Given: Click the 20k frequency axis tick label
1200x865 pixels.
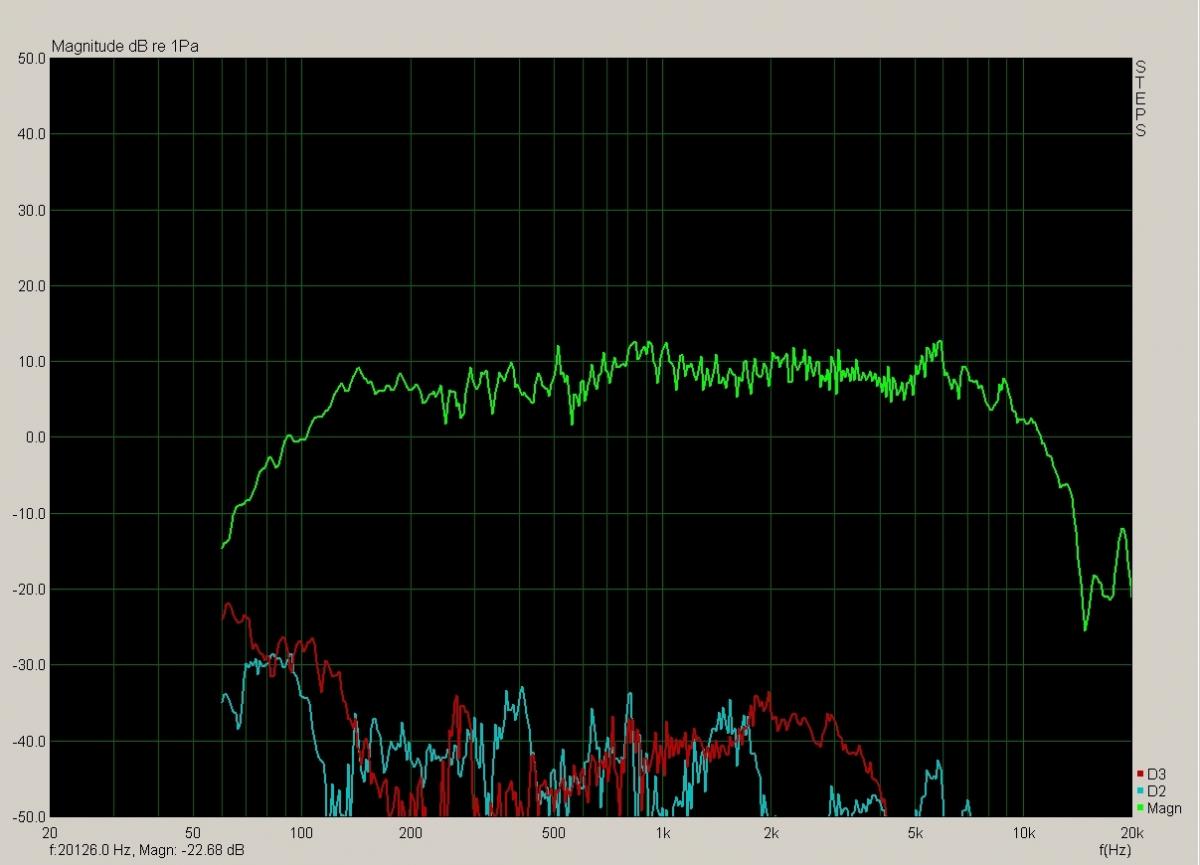Looking at the screenshot, I should 1131,834.
